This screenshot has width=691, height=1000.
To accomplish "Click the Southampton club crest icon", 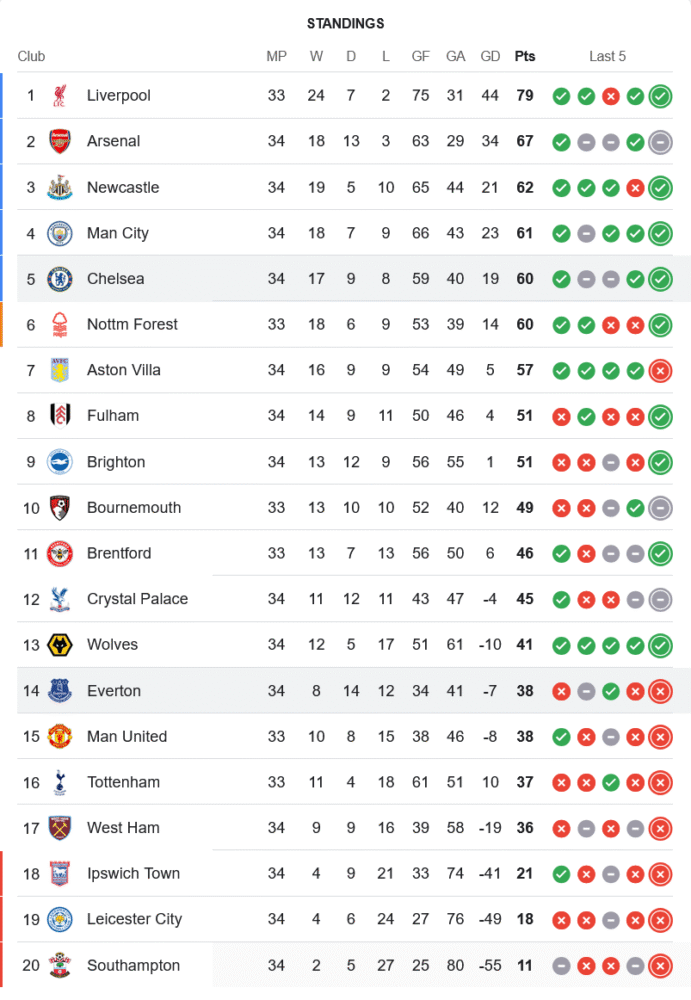I will (x=59, y=965).
